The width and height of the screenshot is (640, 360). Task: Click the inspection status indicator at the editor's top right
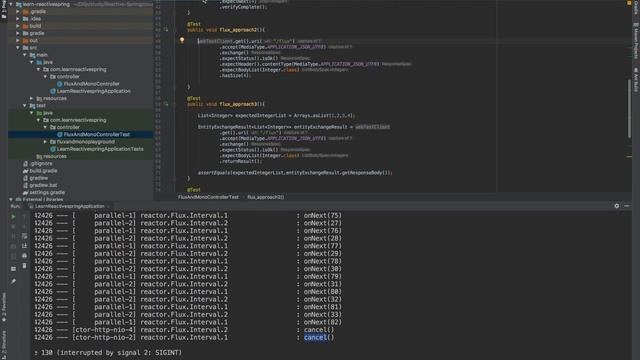click(x=629, y=3)
